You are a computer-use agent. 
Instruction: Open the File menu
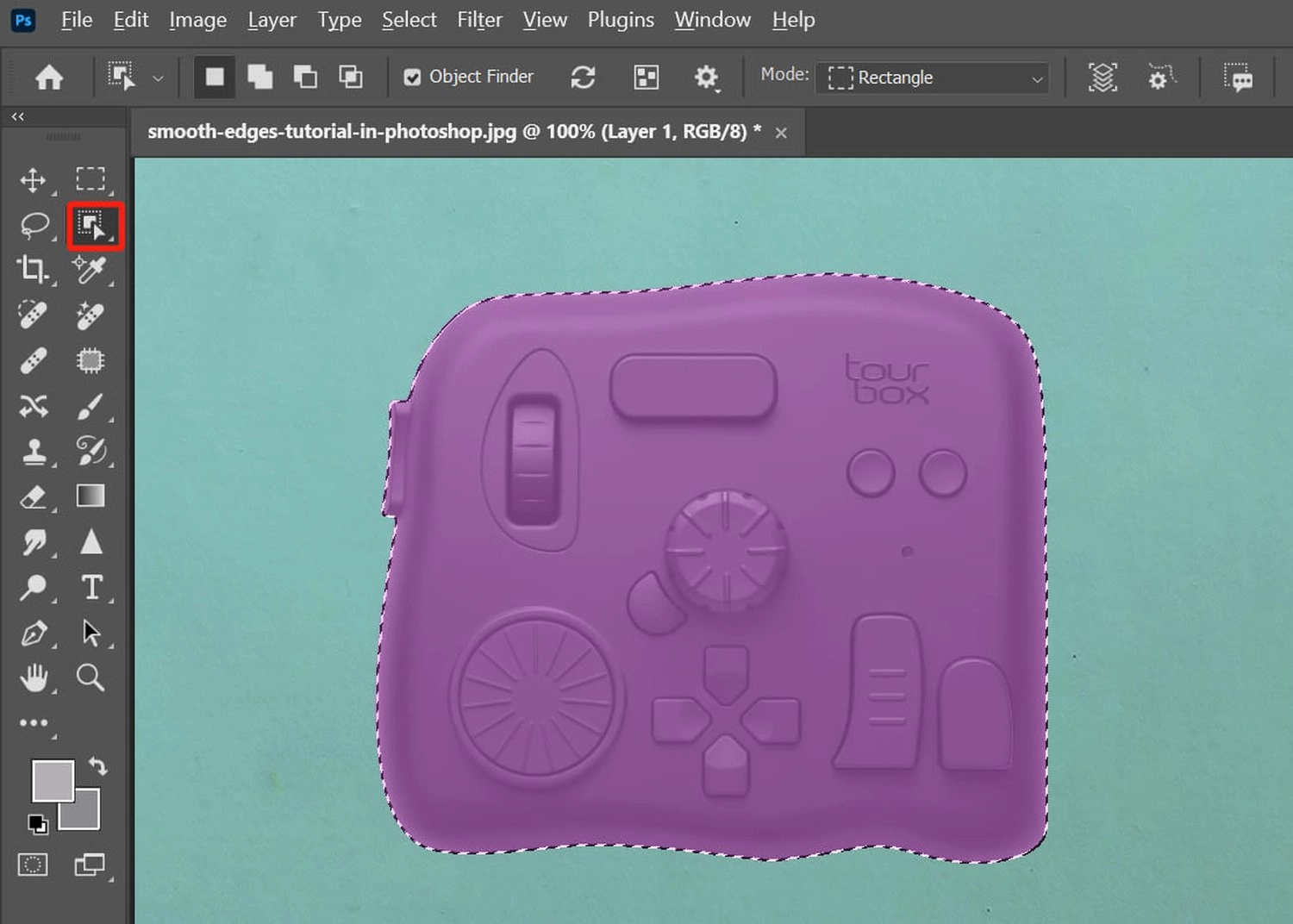tap(77, 20)
